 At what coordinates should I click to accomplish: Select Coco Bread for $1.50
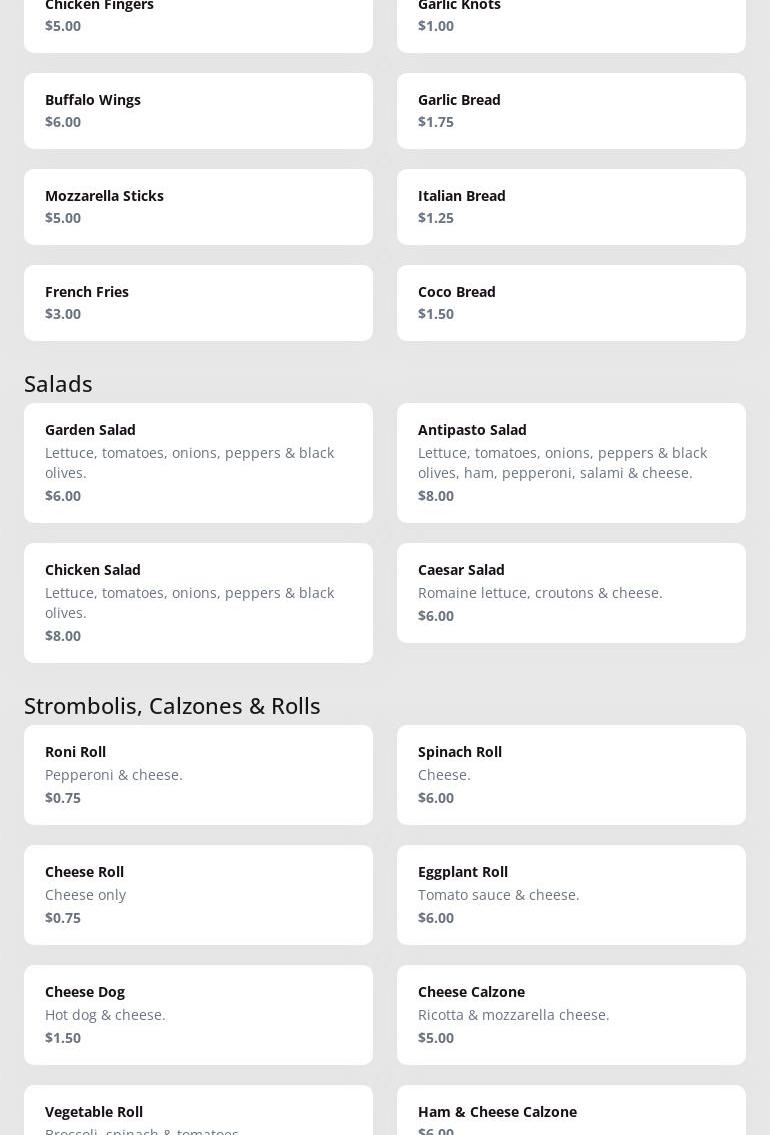click(571, 303)
